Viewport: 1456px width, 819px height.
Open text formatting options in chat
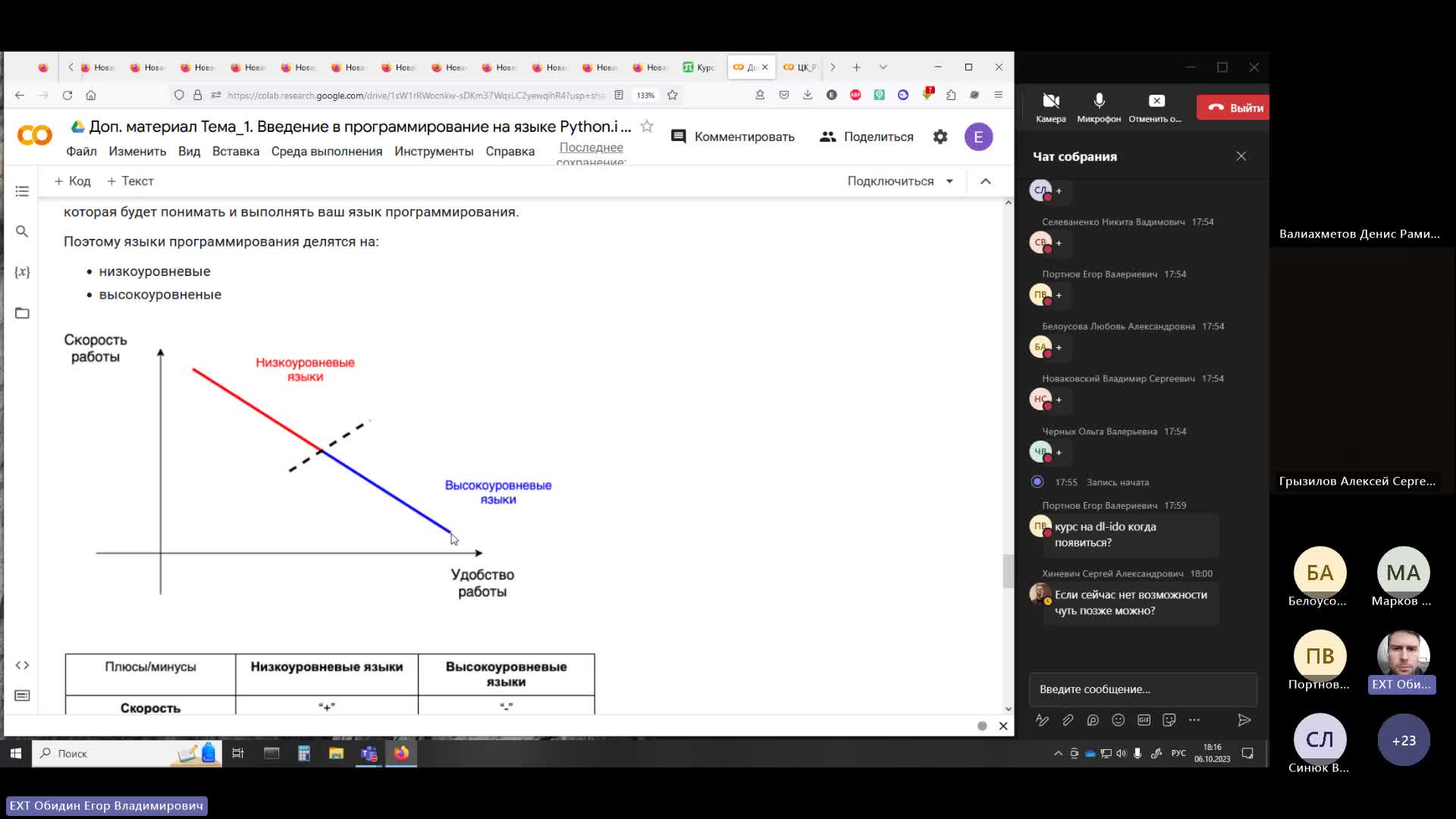pos(1042,720)
